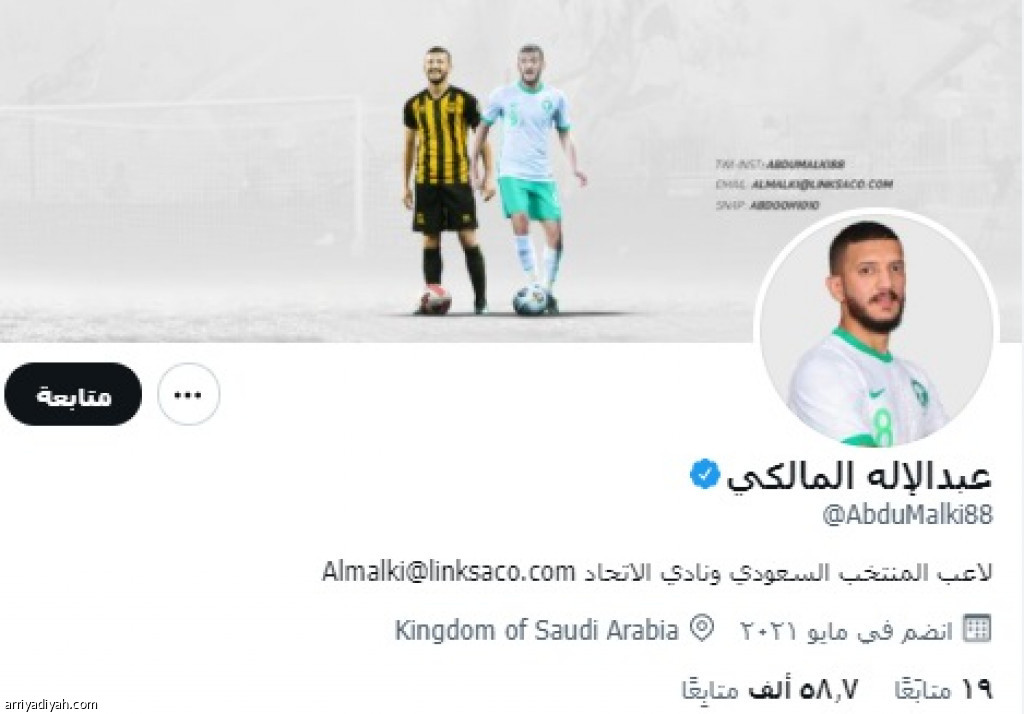Screen dimensions: 1024x714
Task: Click the display name عبدالإله المالكي
Action: pyautogui.click(x=859, y=476)
